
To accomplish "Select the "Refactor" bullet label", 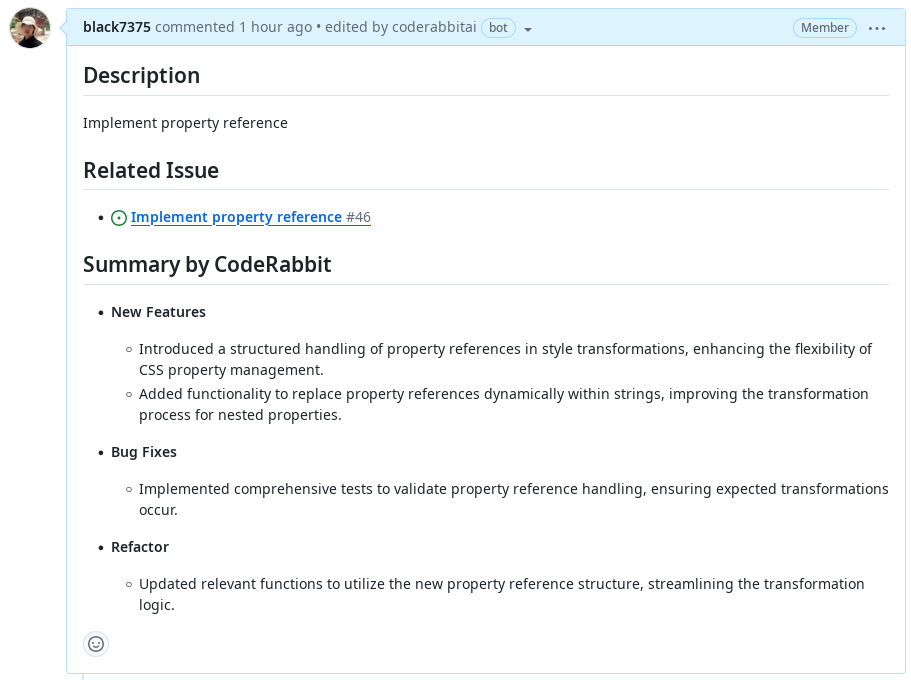I will (140, 547).
